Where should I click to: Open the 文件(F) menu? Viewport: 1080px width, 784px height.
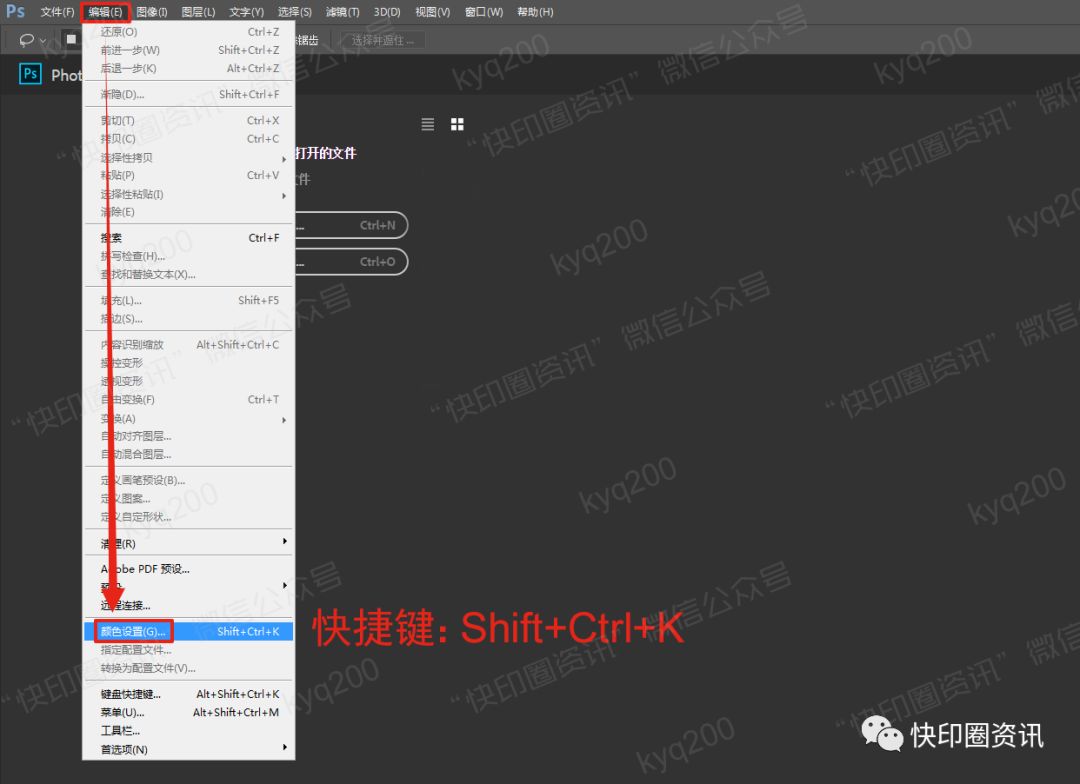(x=57, y=12)
